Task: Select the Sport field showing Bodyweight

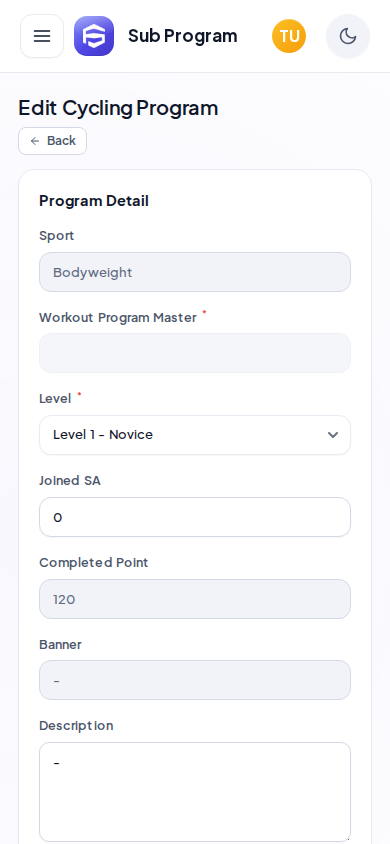Action: [195, 272]
